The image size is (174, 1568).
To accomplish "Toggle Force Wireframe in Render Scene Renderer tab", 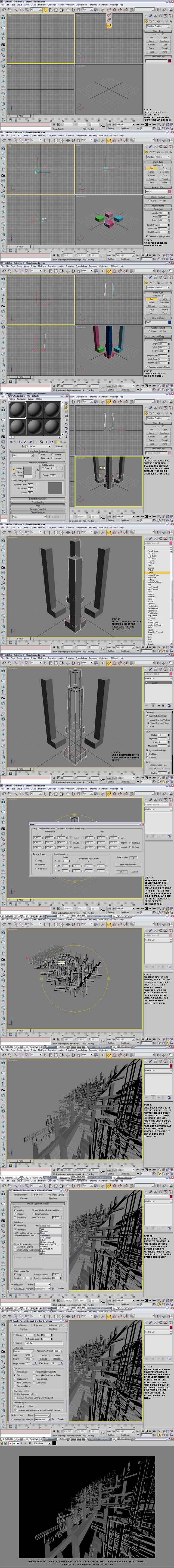I will coord(33,1214).
